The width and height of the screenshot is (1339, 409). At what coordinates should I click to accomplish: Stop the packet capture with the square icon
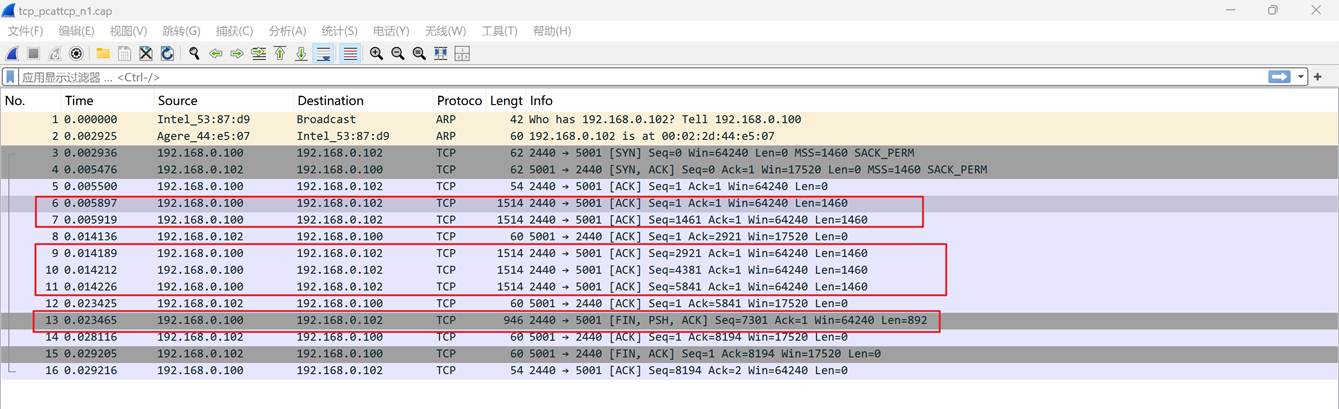(33, 54)
